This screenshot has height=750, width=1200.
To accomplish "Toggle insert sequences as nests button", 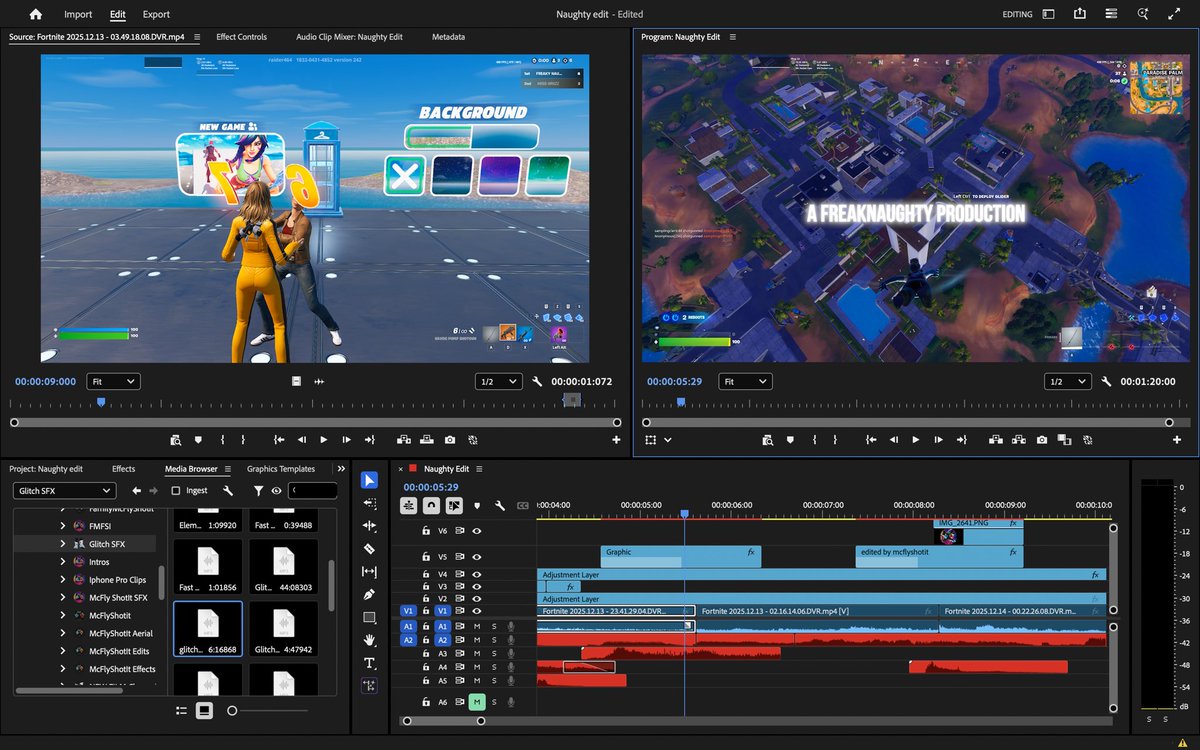I will click(409, 506).
